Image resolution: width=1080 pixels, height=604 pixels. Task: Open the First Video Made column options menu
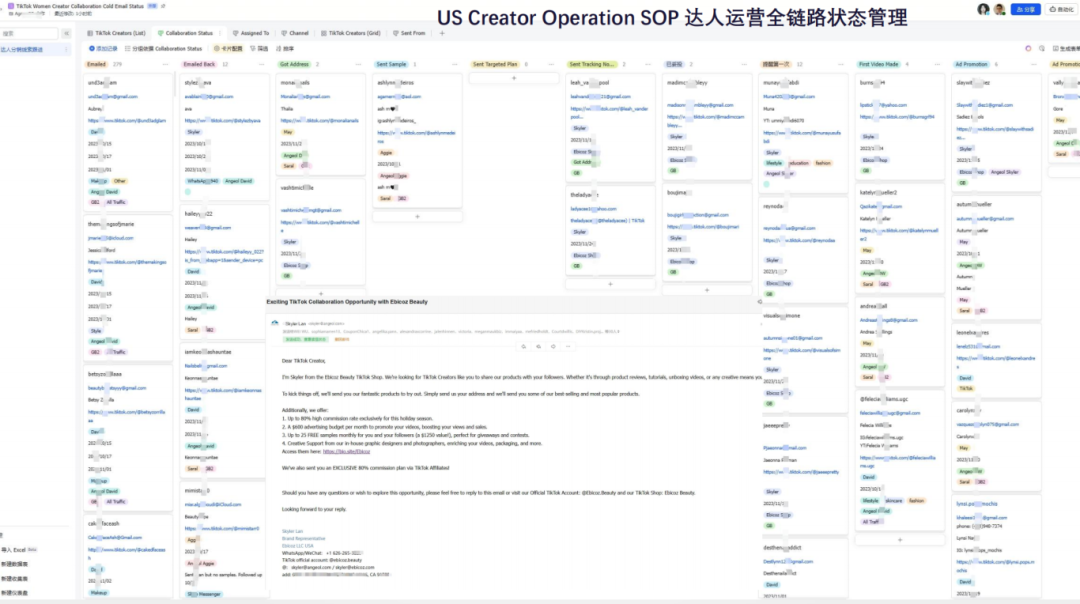937,64
